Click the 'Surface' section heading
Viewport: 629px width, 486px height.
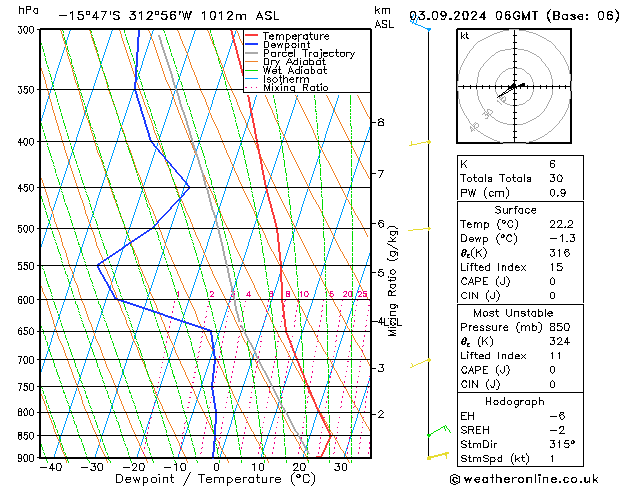[x=515, y=210]
